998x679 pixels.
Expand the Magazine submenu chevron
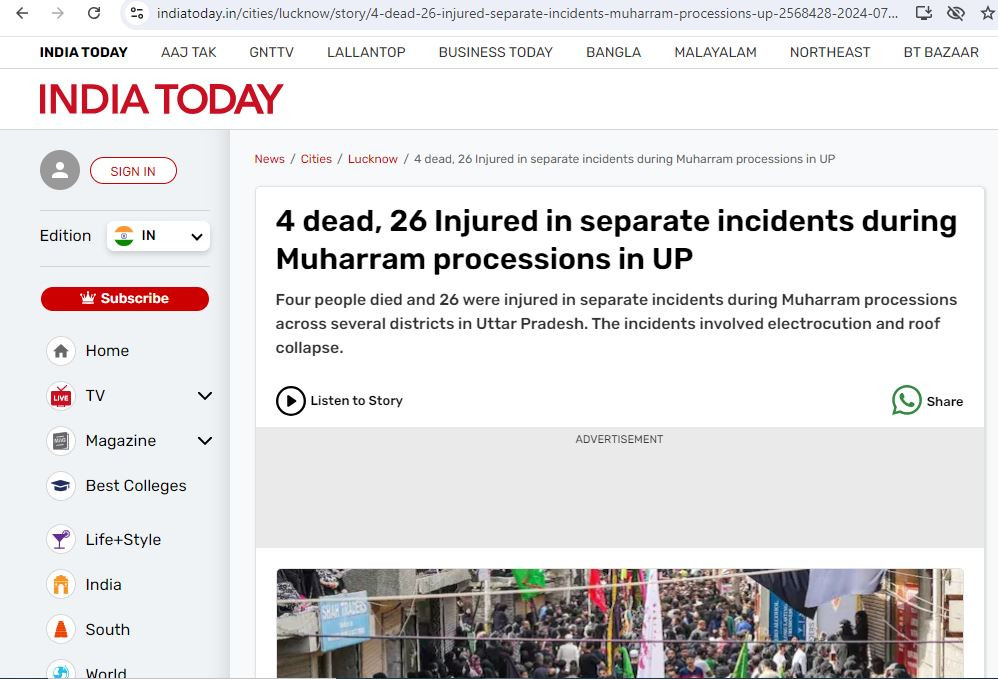pos(205,440)
